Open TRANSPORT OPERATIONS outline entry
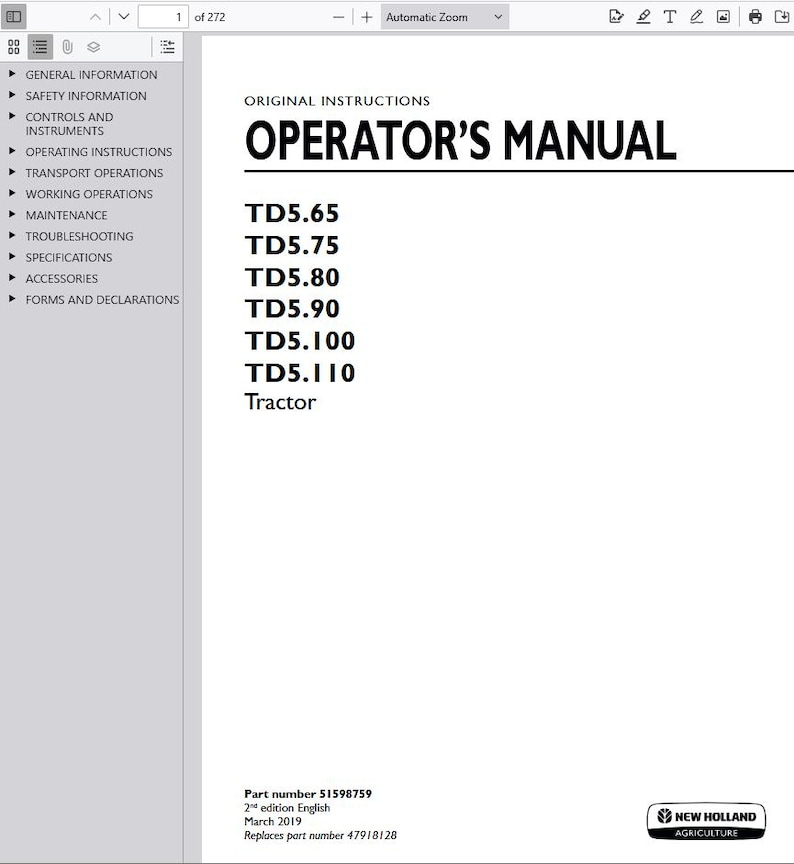794x864 pixels. coord(94,173)
